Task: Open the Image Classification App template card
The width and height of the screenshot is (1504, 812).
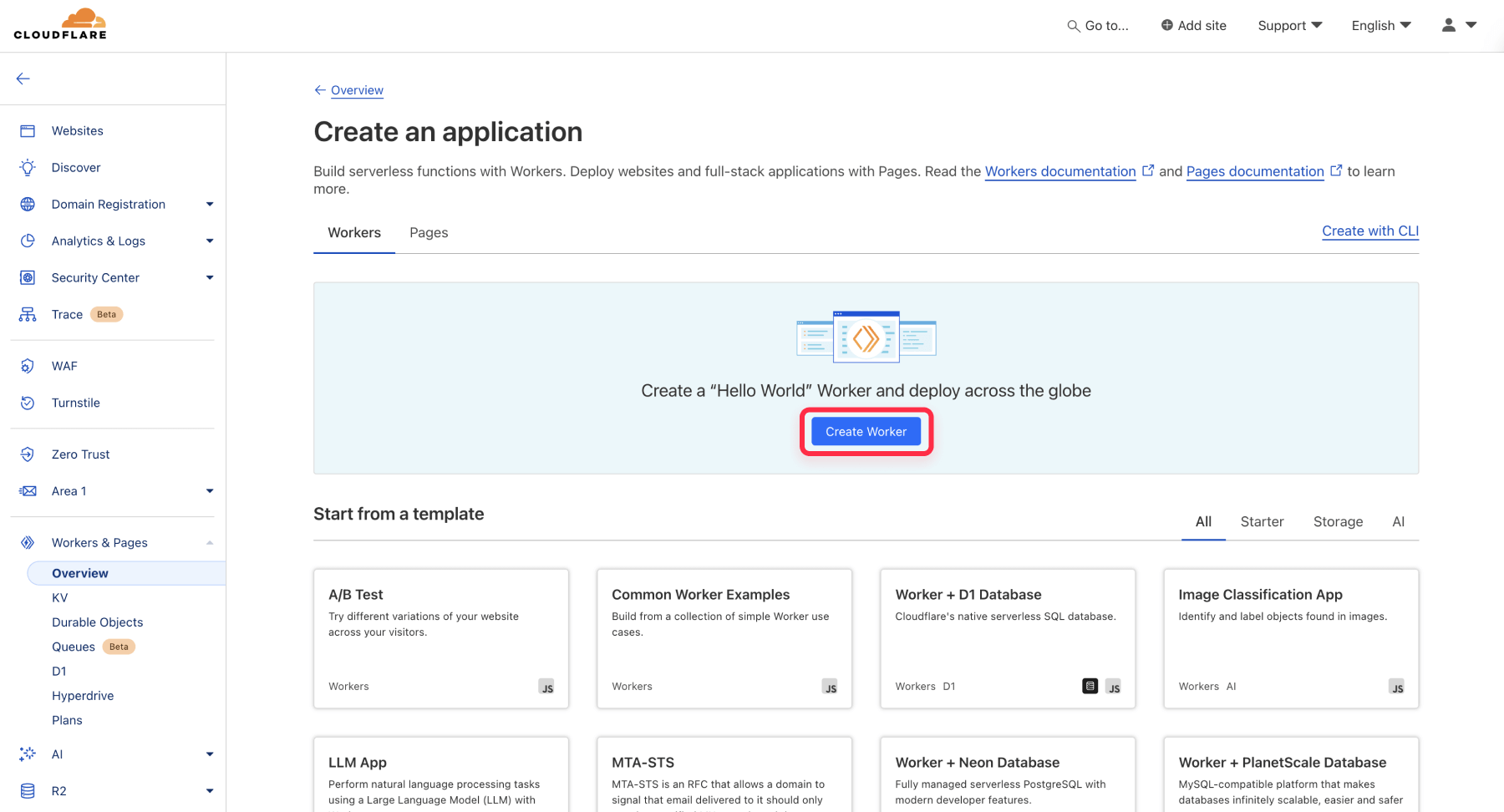Action: click(x=1291, y=638)
